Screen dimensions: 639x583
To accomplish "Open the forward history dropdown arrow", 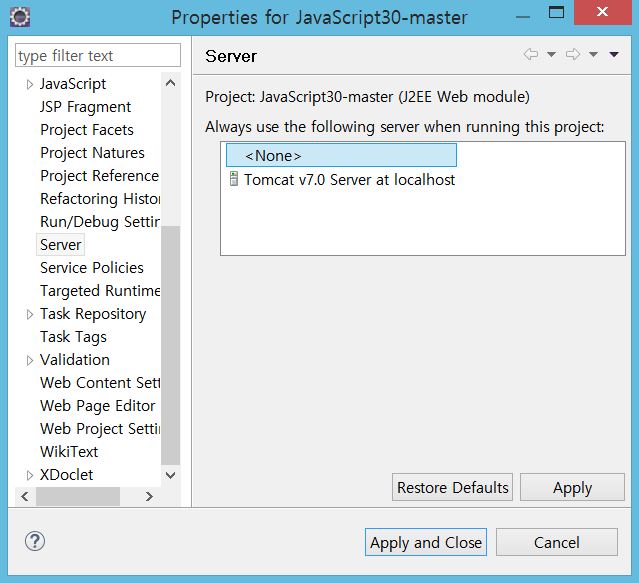I will tap(593, 54).
